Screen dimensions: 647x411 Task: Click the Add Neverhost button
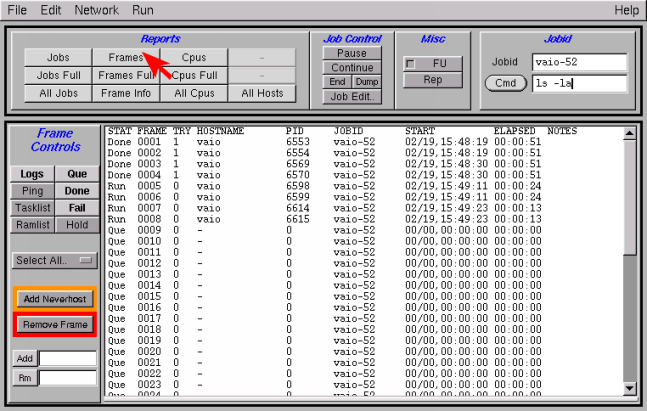pyautogui.click(x=55, y=299)
